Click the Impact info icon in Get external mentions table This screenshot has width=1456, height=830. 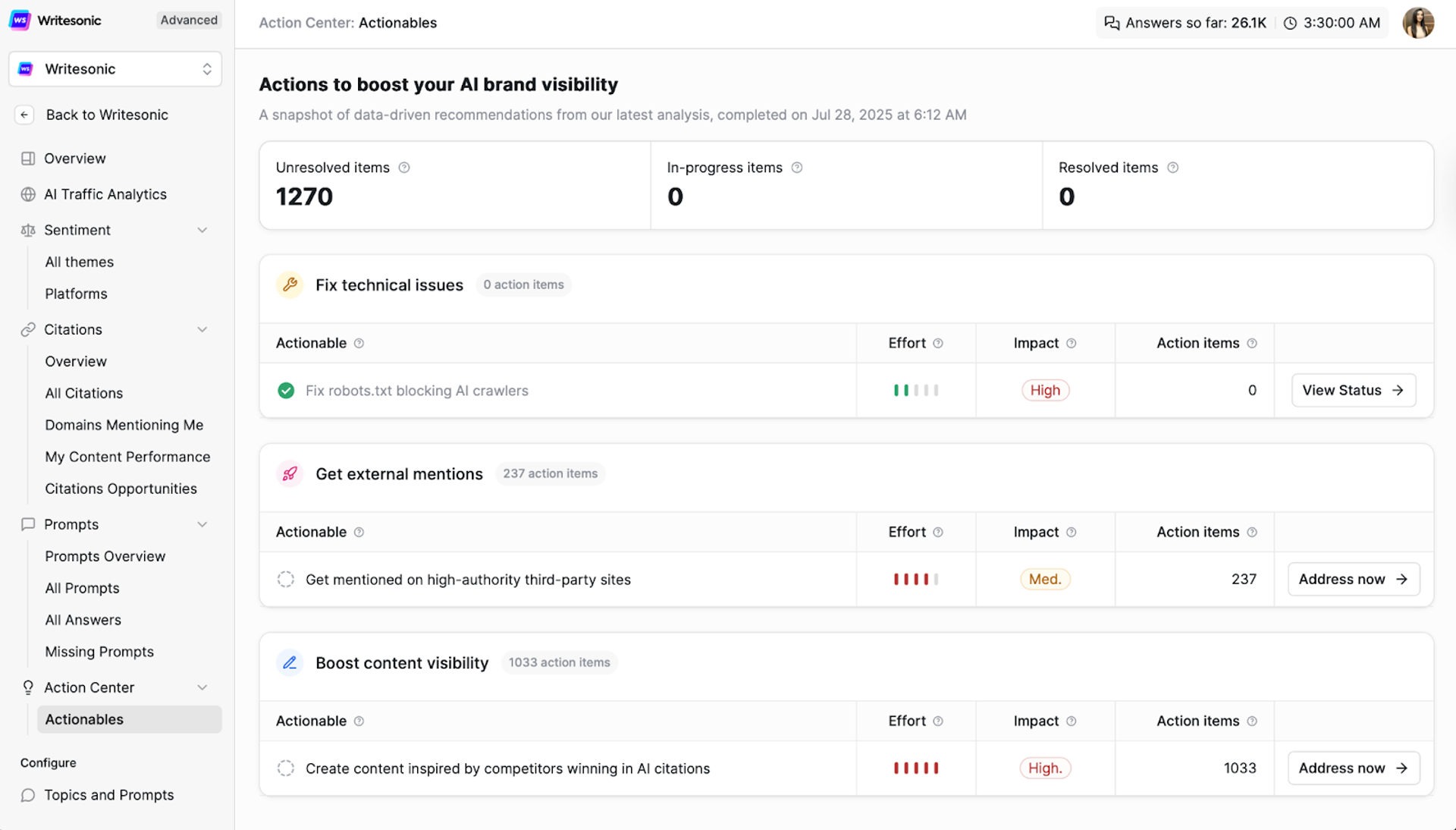click(1072, 532)
